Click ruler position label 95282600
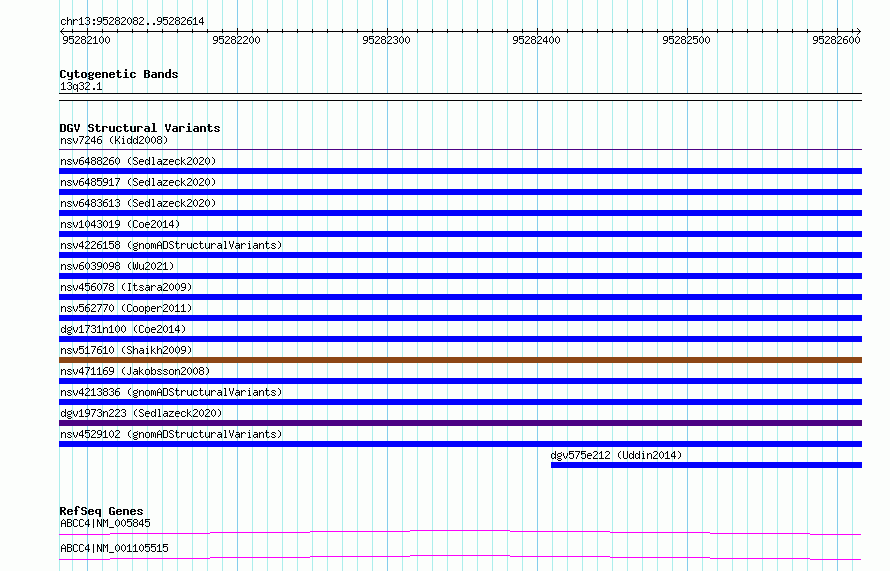The image size is (890, 571). [836, 40]
